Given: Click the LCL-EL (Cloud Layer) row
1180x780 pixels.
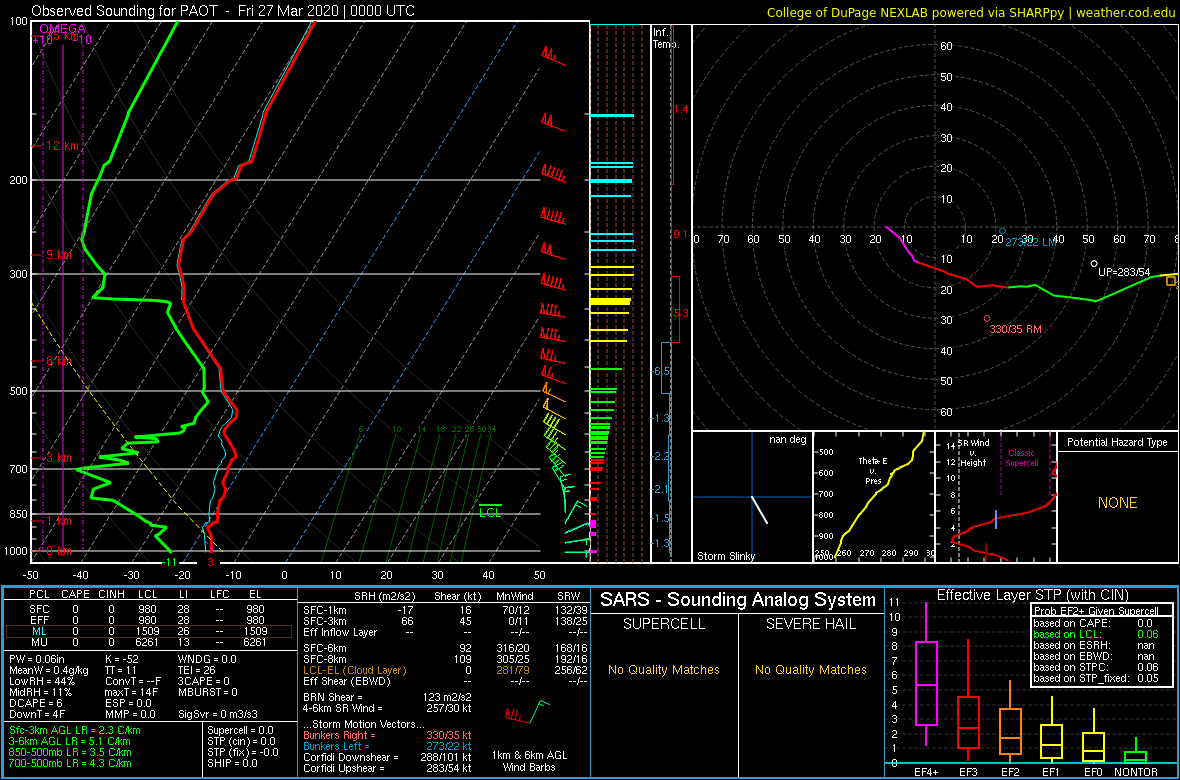Looking at the screenshot, I should pos(445,670).
